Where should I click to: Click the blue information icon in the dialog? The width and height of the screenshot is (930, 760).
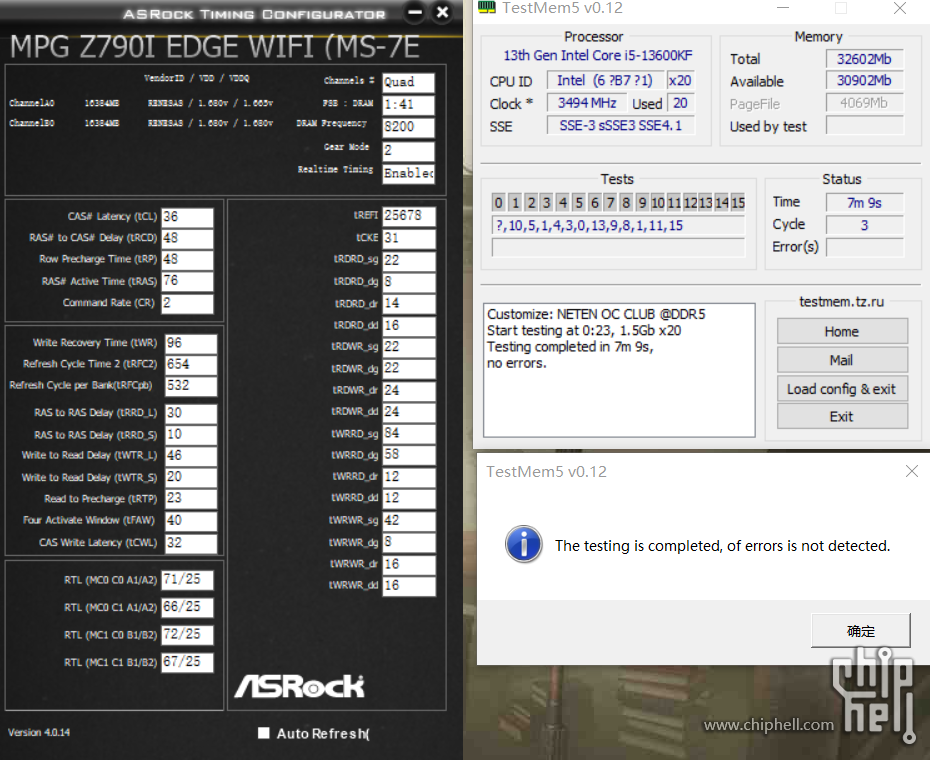[523, 544]
